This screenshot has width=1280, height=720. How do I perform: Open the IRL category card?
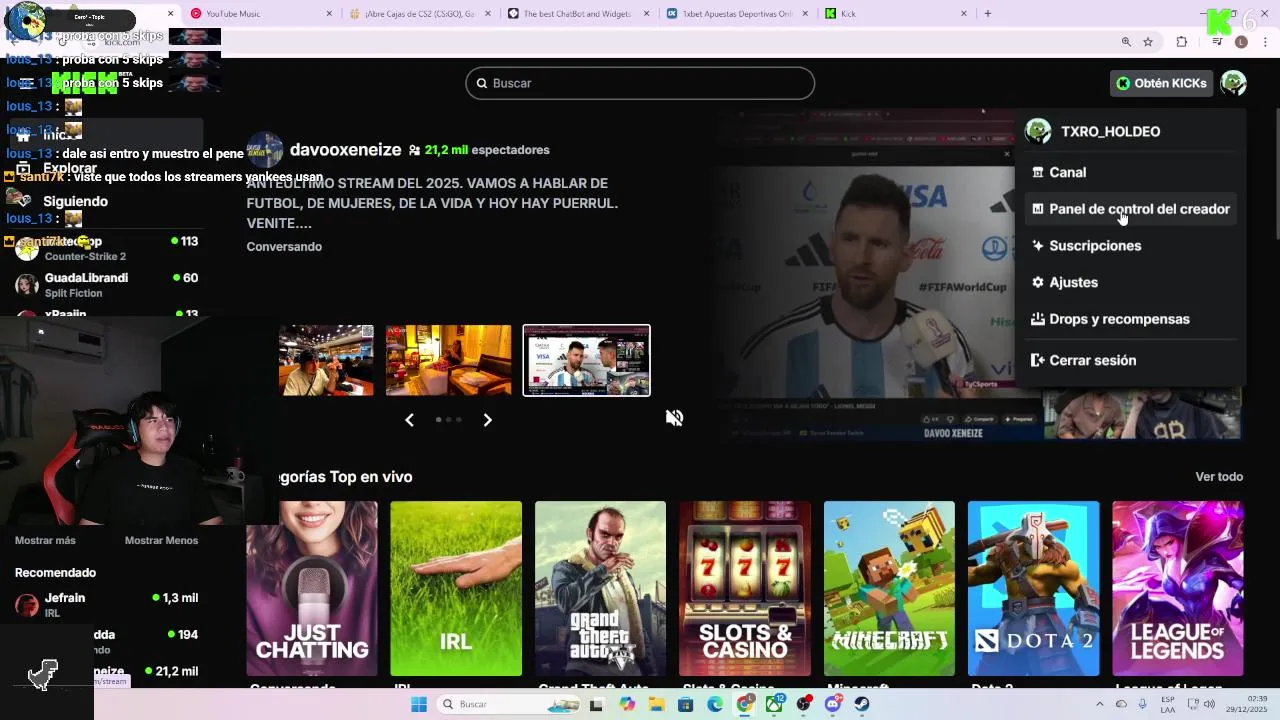(456, 588)
